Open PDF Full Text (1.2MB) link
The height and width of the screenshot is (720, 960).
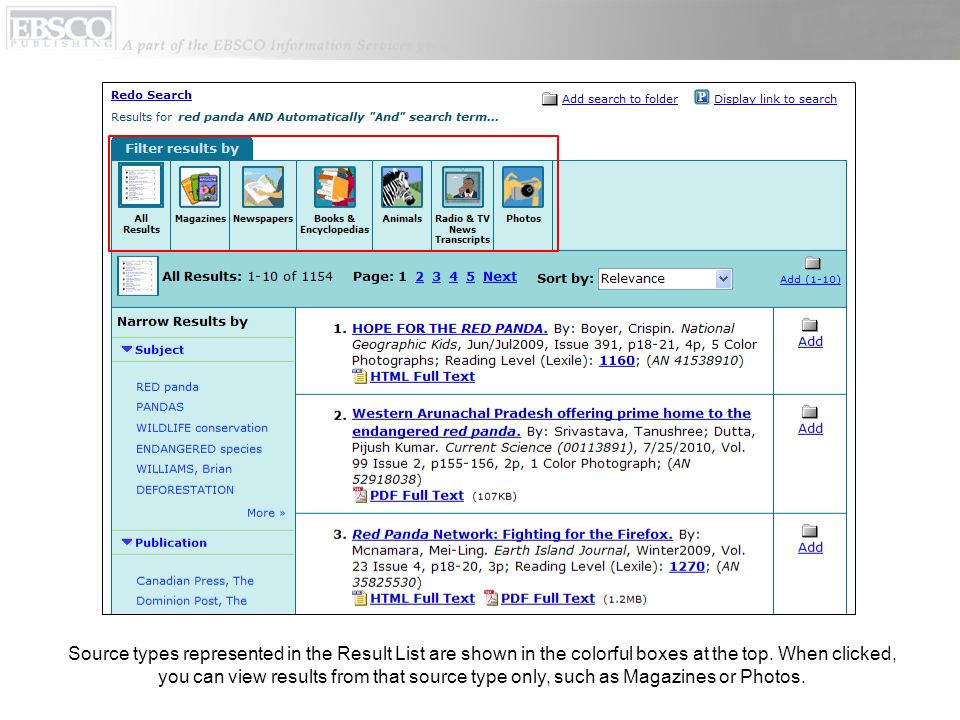[548, 598]
